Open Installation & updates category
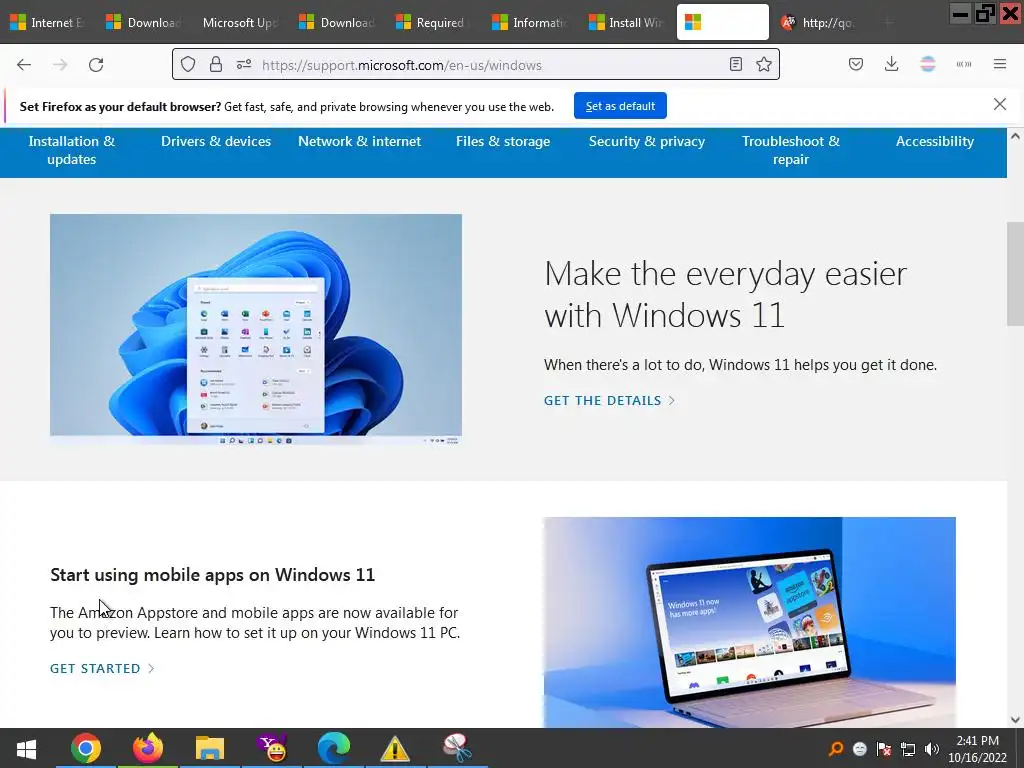The image size is (1024, 768). coord(72,150)
